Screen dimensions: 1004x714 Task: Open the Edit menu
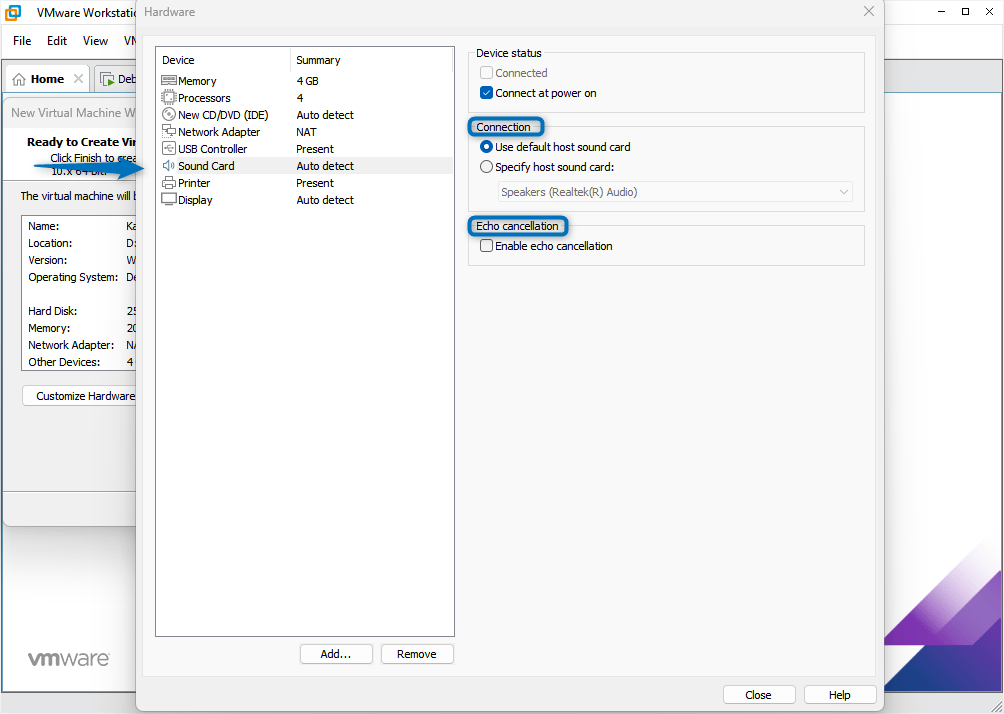pos(56,41)
